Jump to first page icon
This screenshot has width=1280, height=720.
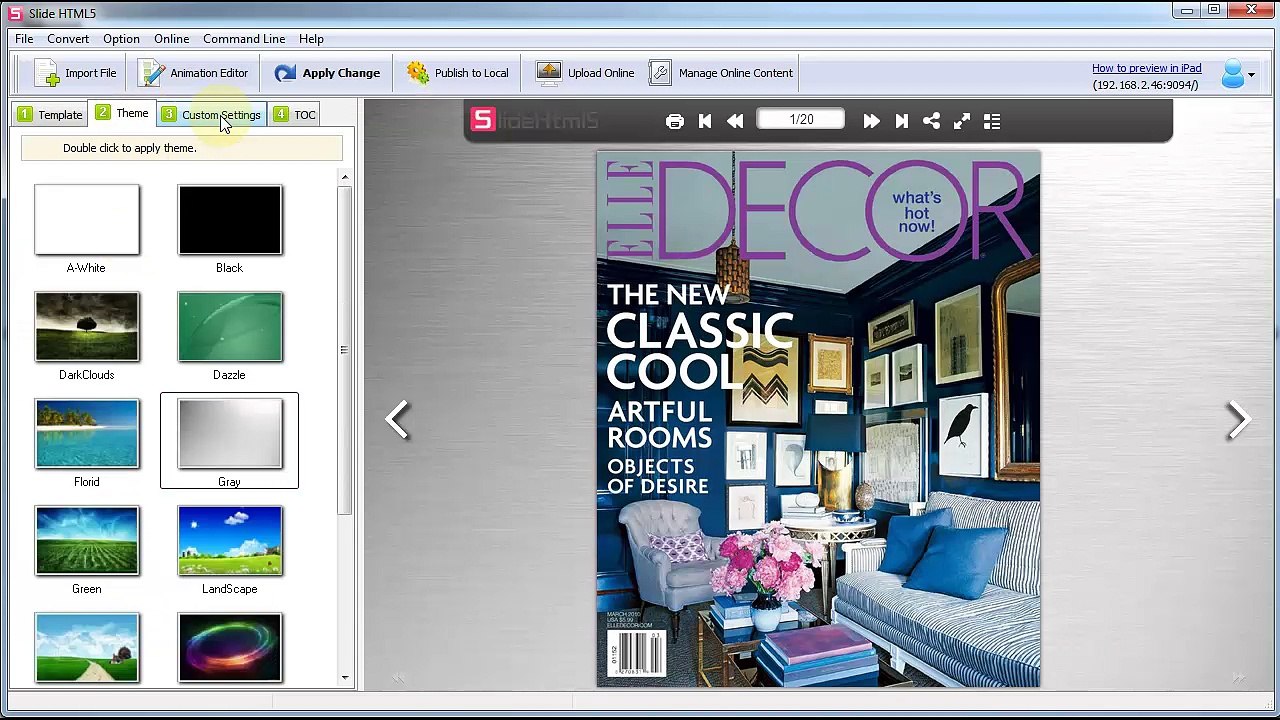(x=705, y=121)
